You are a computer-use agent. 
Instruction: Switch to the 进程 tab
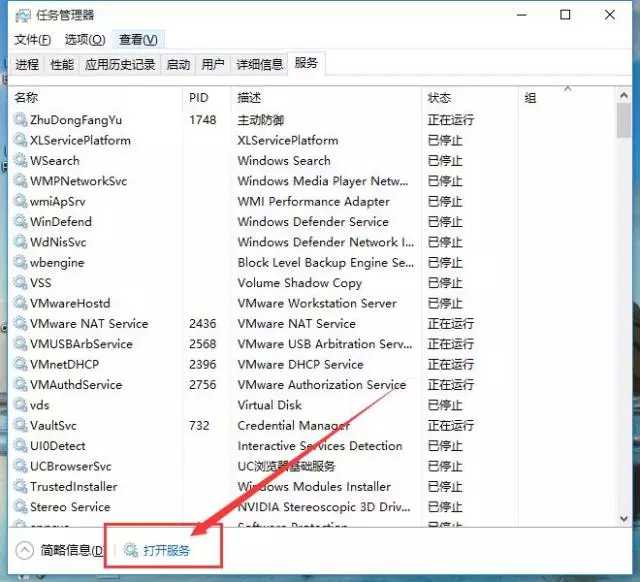pyautogui.click(x=27, y=65)
